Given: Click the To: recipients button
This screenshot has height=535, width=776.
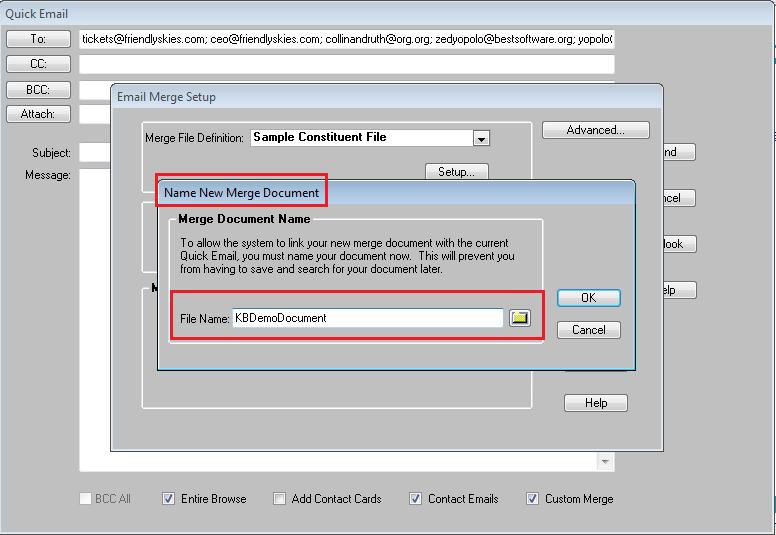Looking at the screenshot, I should click(x=38, y=39).
